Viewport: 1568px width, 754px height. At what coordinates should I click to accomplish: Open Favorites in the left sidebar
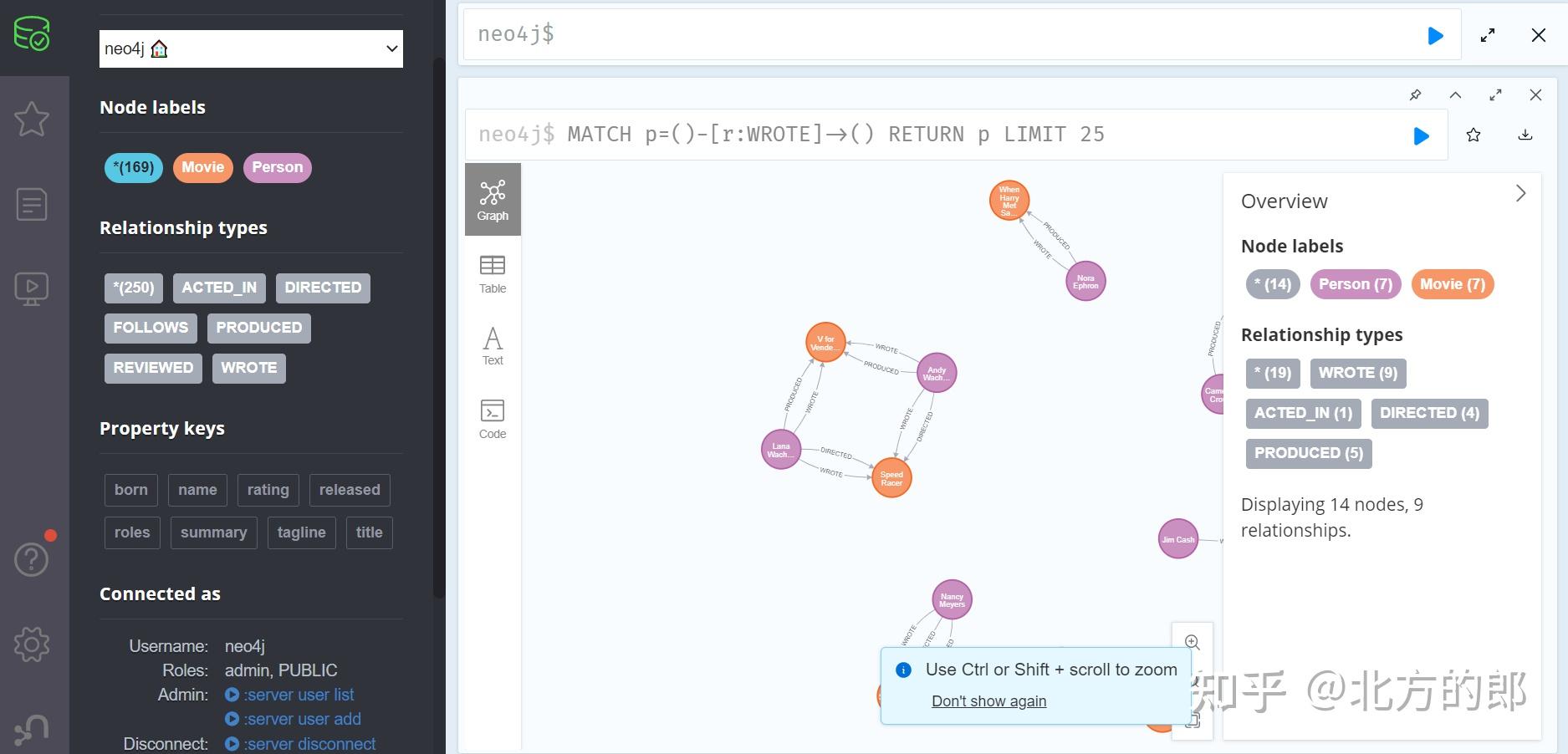(31, 119)
